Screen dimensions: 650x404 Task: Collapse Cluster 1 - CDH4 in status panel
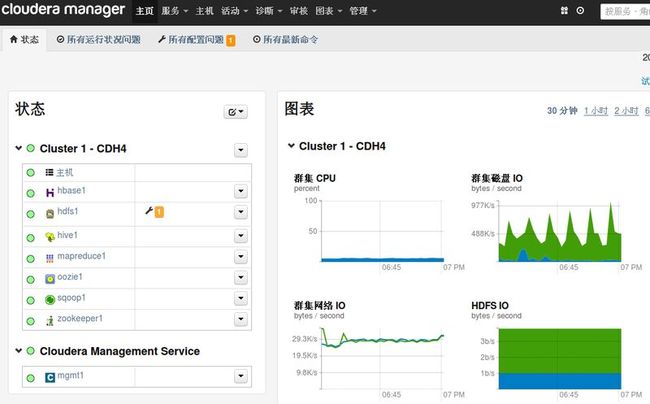click(19, 148)
